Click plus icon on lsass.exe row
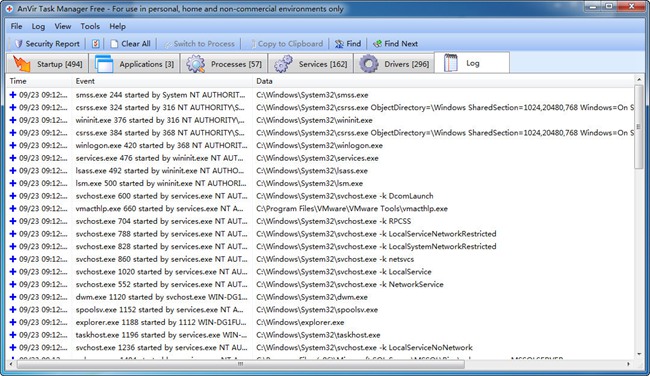Viewport: 650px width, 376px height. 13,171
